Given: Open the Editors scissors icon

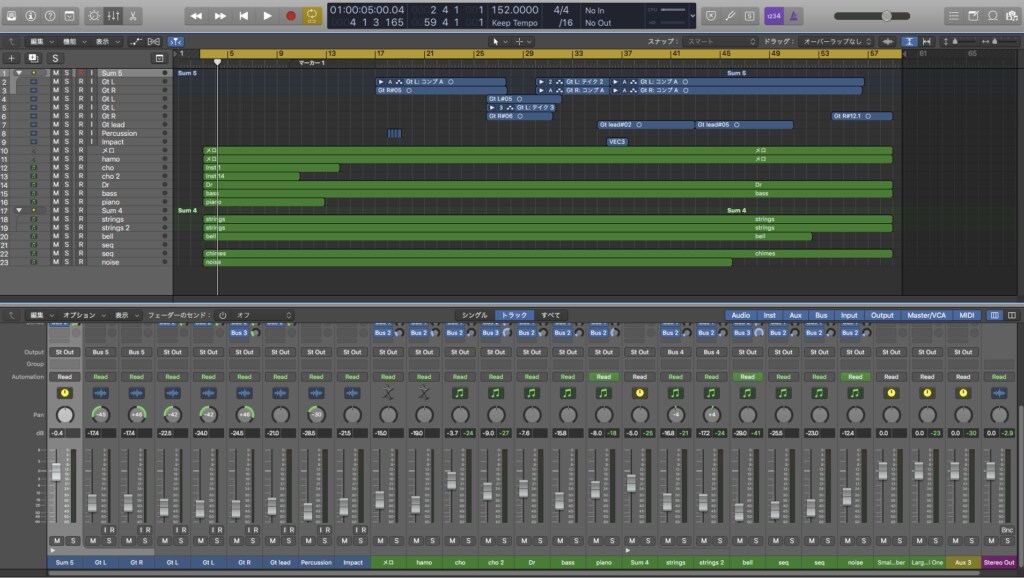Looking at the screenshot, I should (x=133, y=16).
